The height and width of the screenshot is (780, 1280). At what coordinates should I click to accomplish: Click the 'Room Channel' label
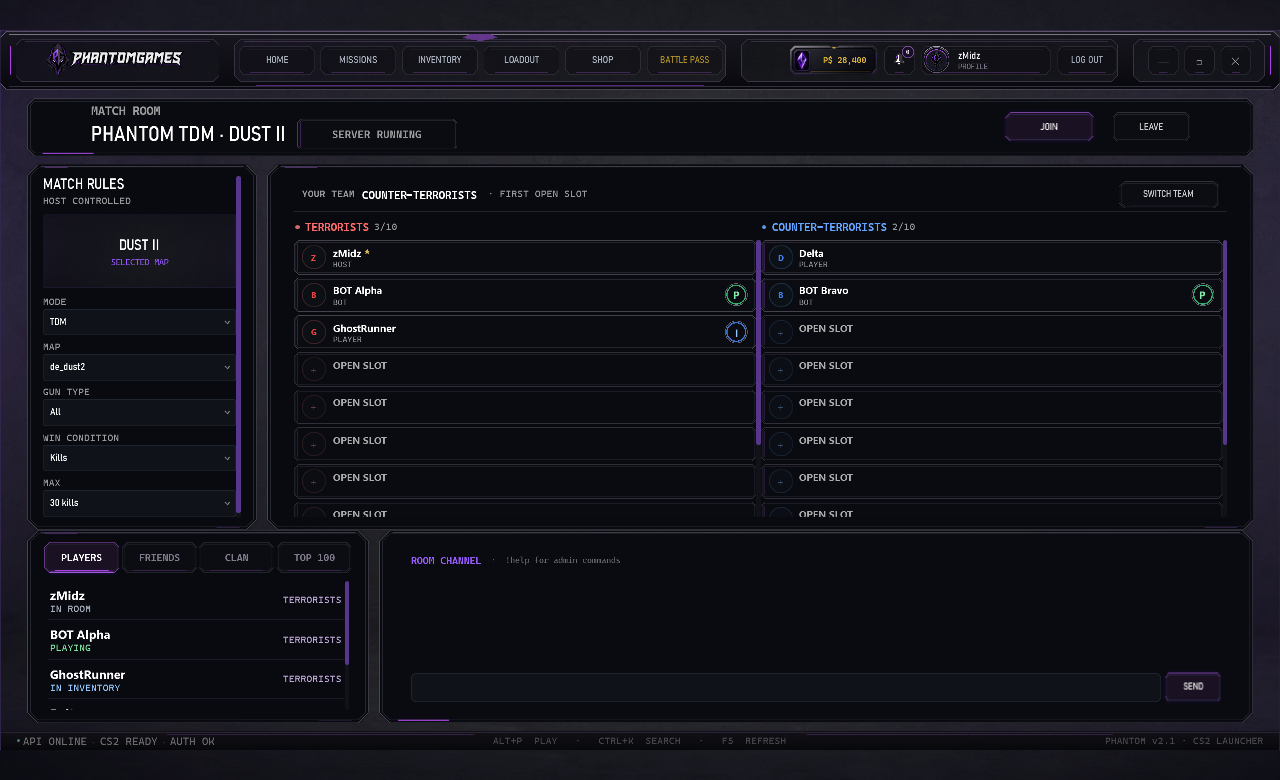pyautogui.click(x=446, y=561)
